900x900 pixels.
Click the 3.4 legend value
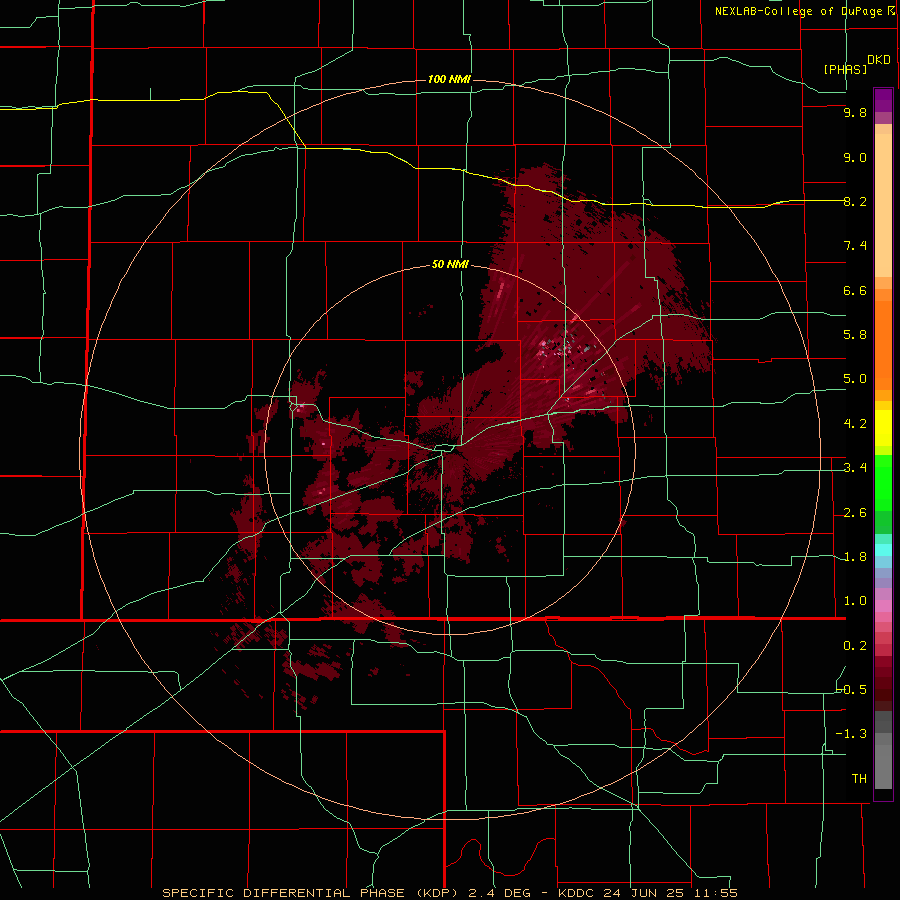(x=855, y=468)
